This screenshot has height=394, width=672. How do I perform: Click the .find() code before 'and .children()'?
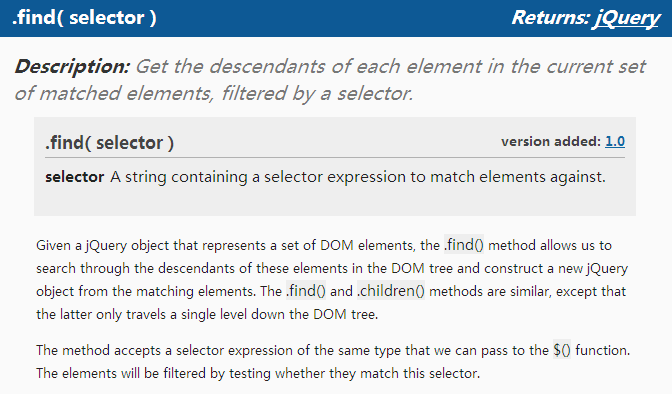tap(306, 291)
